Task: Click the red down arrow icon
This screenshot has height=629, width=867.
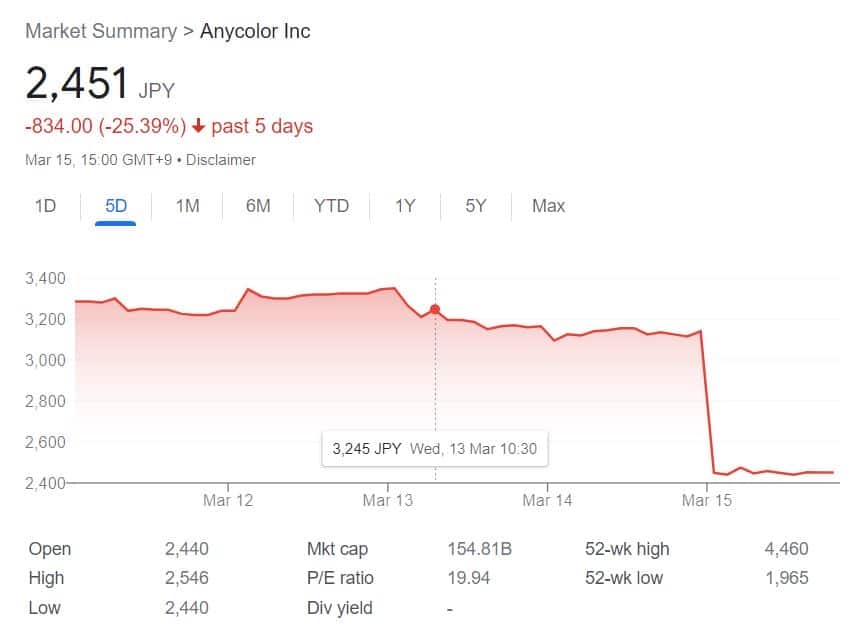Action: click(200, 126)
